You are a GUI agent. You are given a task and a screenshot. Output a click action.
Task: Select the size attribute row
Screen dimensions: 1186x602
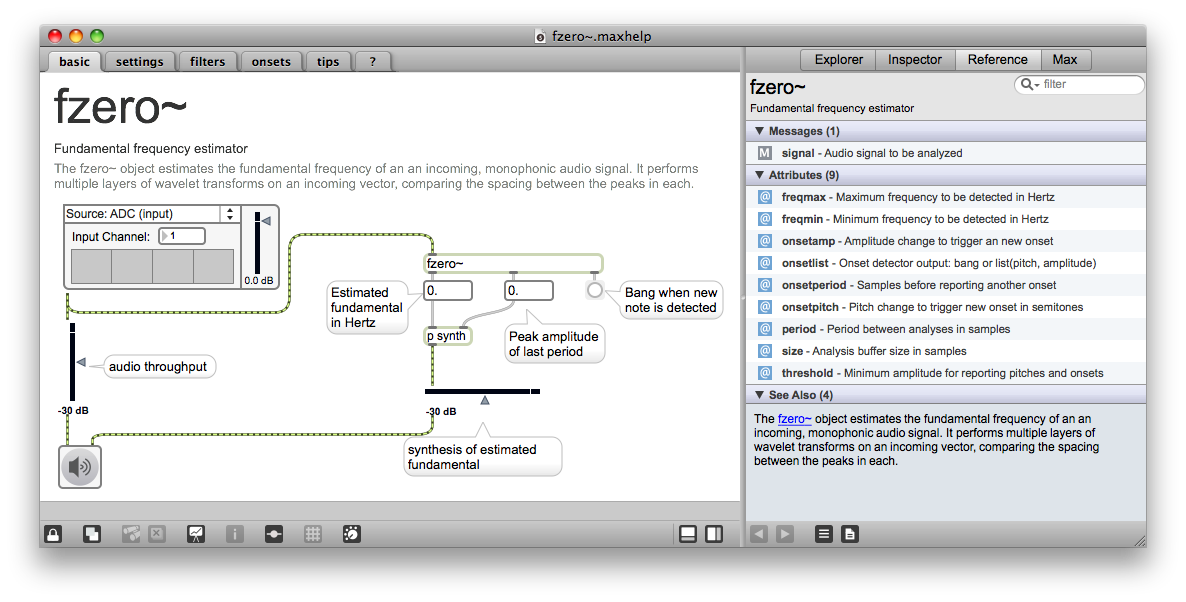pos(946,351)
